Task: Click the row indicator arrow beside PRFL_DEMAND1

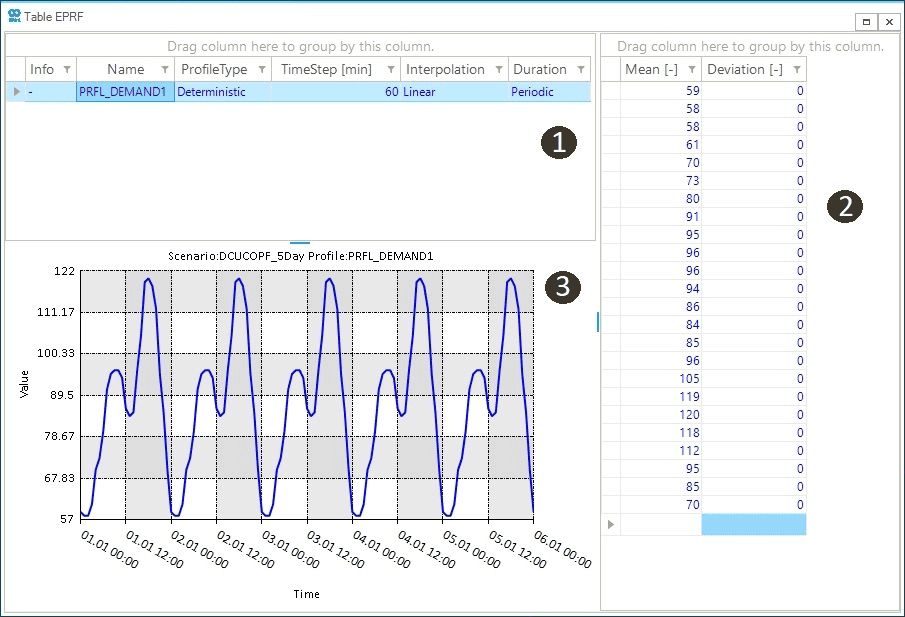Action: click(x=15, y=92)
